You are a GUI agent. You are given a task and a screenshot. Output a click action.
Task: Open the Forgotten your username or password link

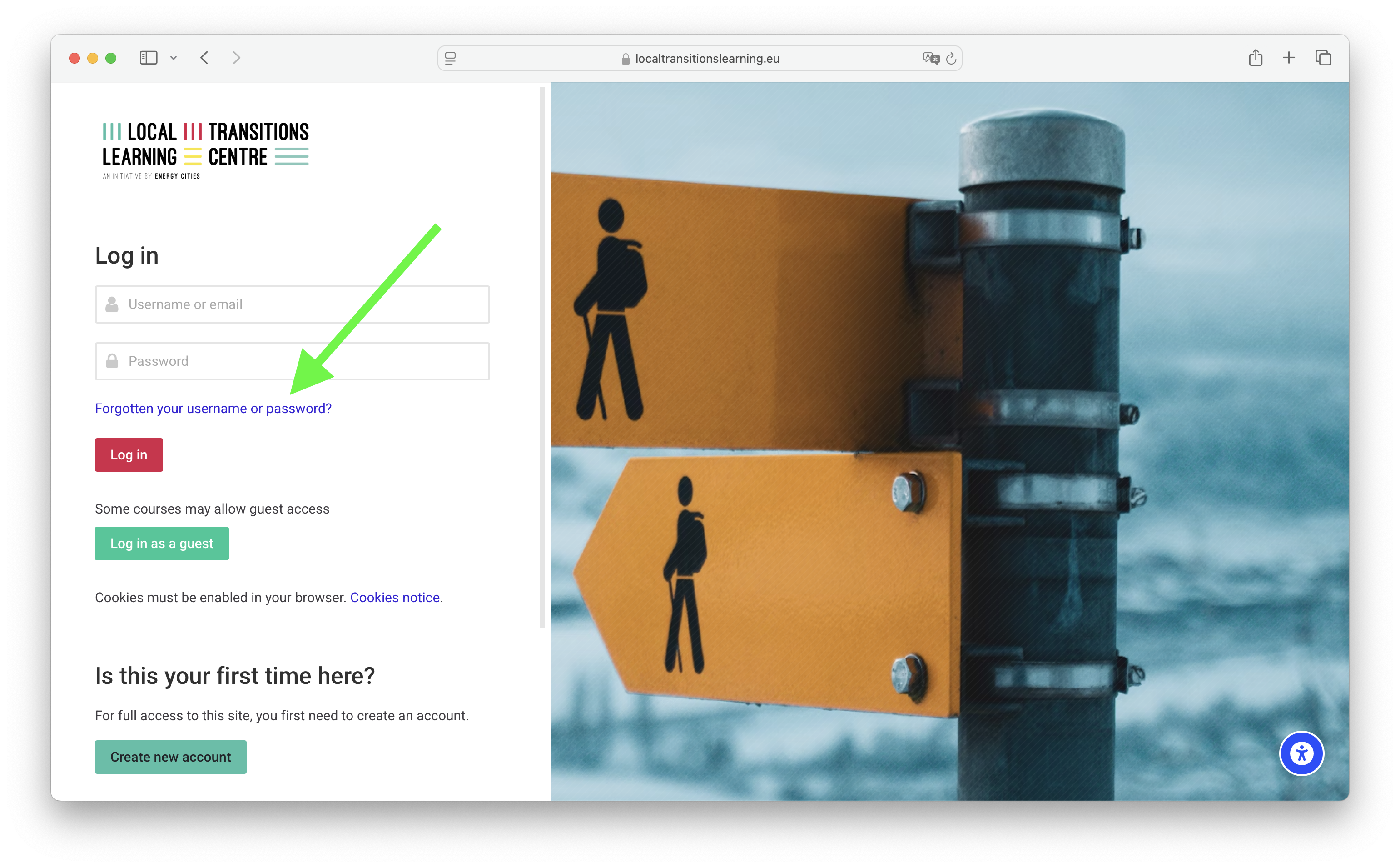213,408
